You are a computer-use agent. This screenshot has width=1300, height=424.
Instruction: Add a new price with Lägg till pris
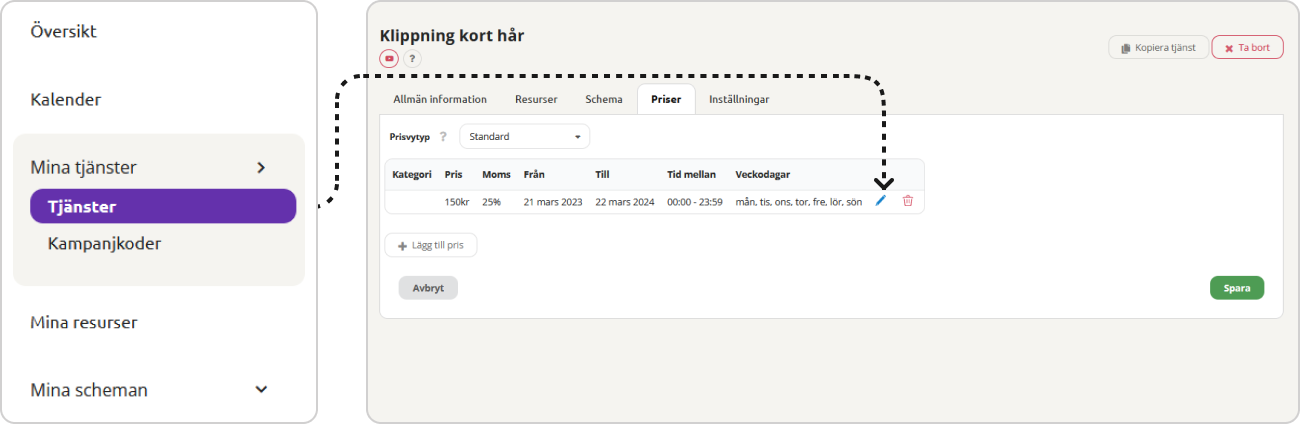coord(431,246)
